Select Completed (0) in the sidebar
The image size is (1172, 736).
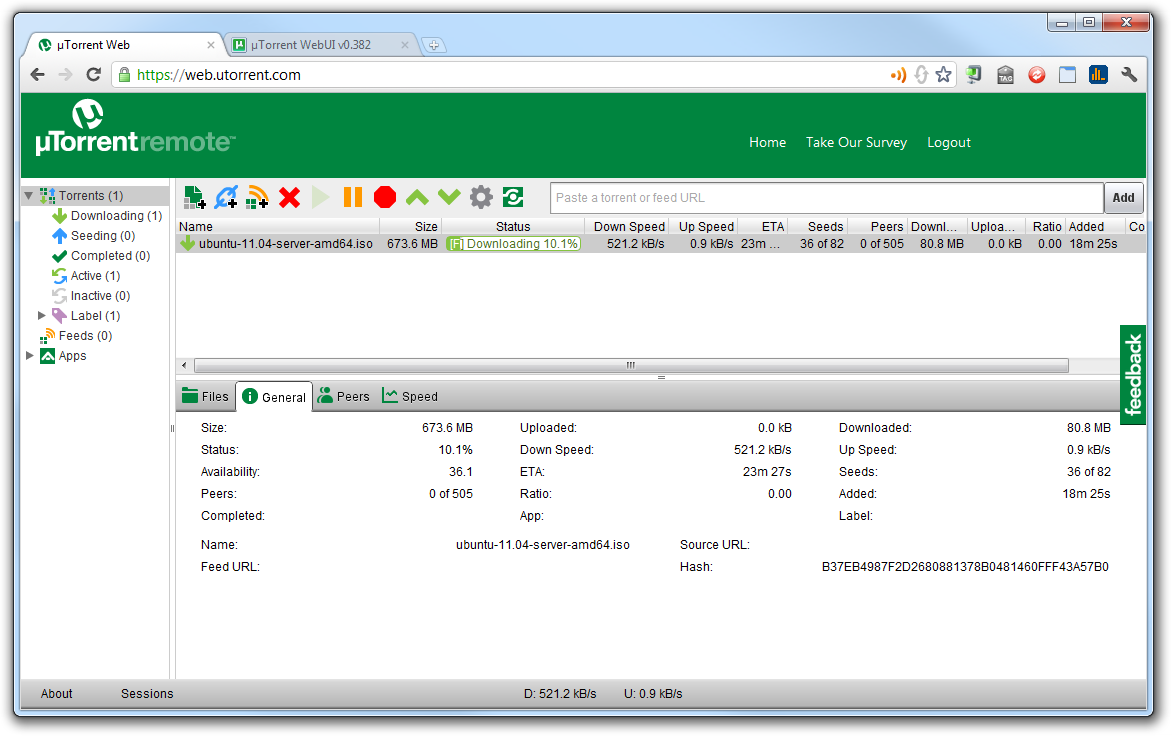click(x=101, y=256)
